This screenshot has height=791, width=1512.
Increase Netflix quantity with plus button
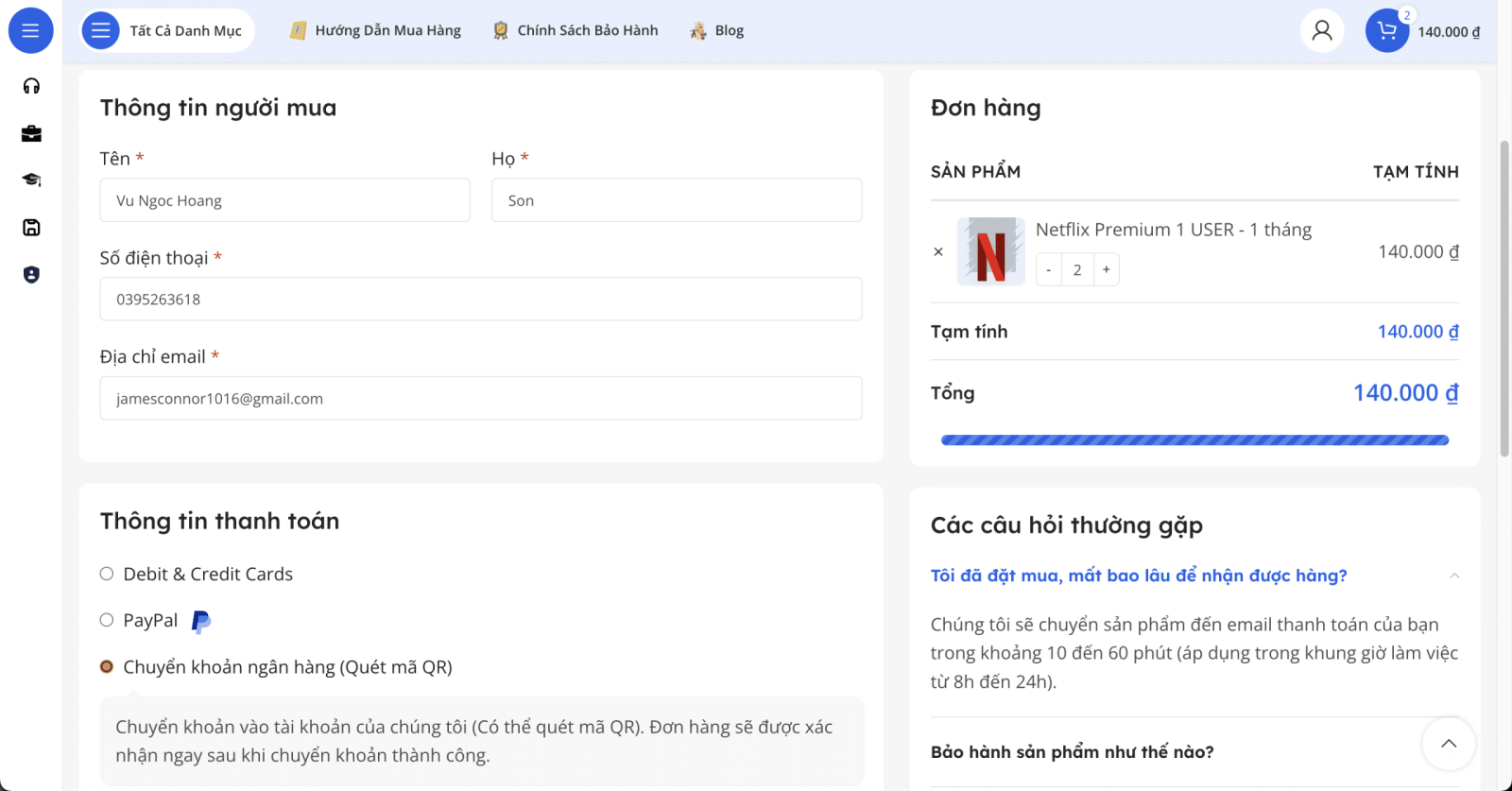1107,269
